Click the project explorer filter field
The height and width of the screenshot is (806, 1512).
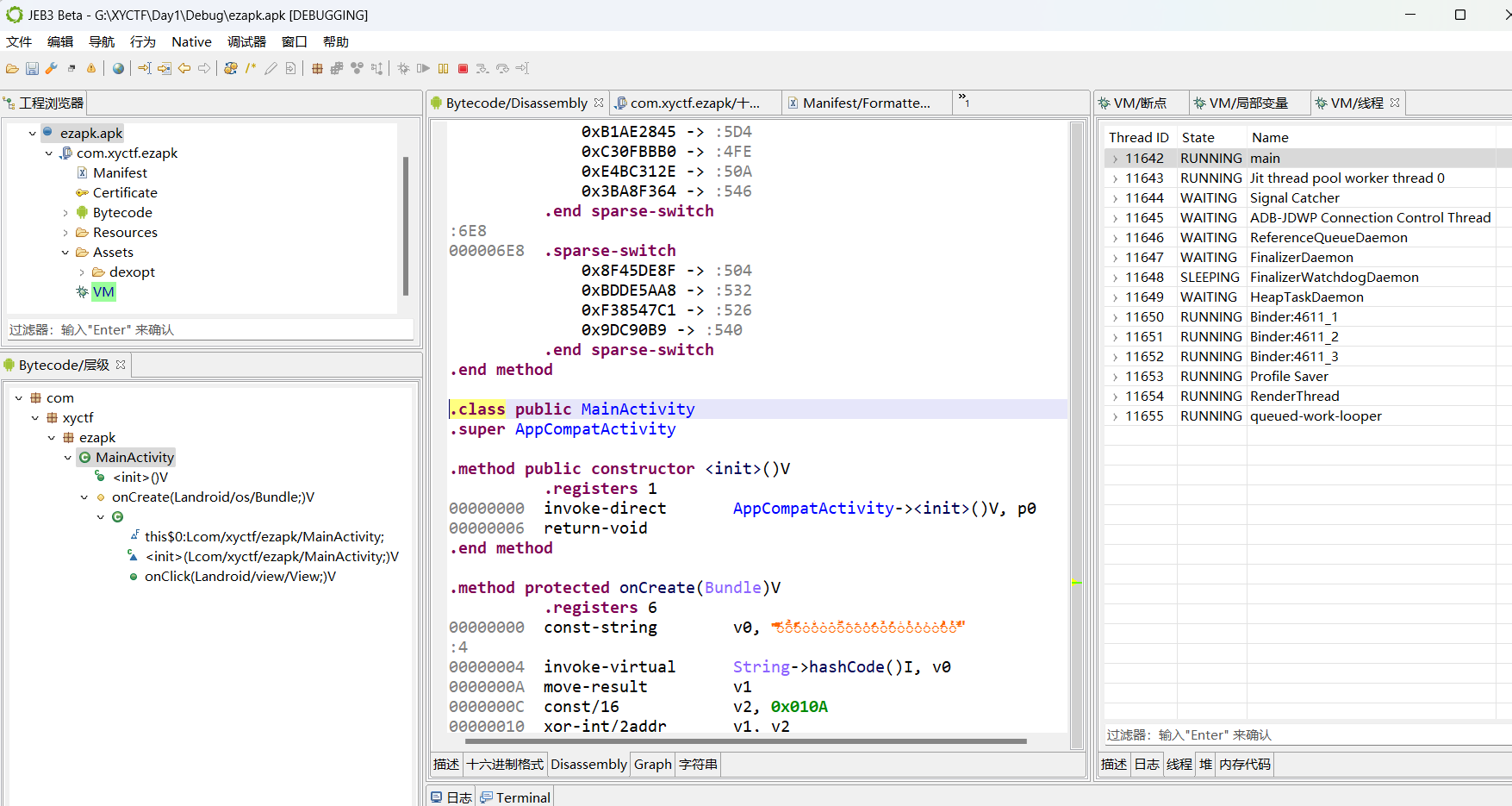tap(210, 330)
